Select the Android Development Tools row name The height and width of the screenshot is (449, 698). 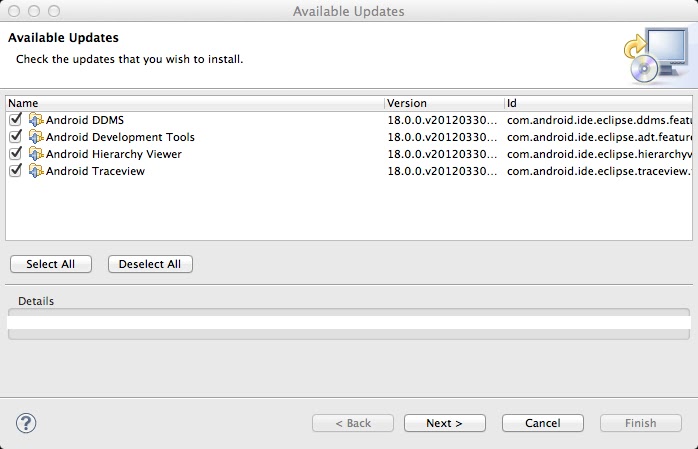click(120, 137)
